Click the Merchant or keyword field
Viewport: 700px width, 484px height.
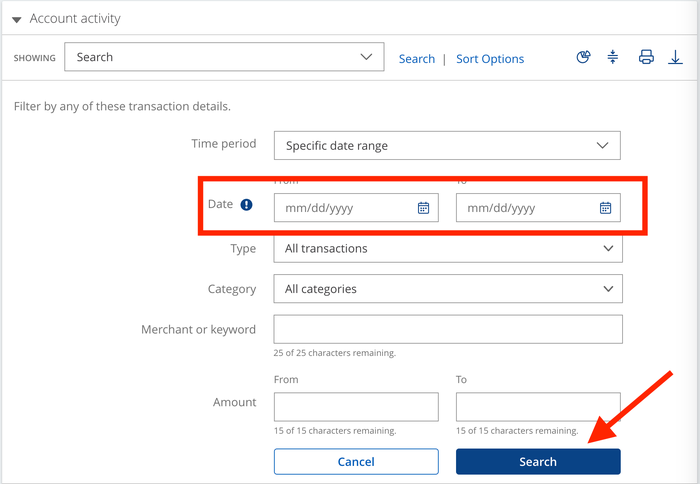pyautogui.click(x=448, y=329)
